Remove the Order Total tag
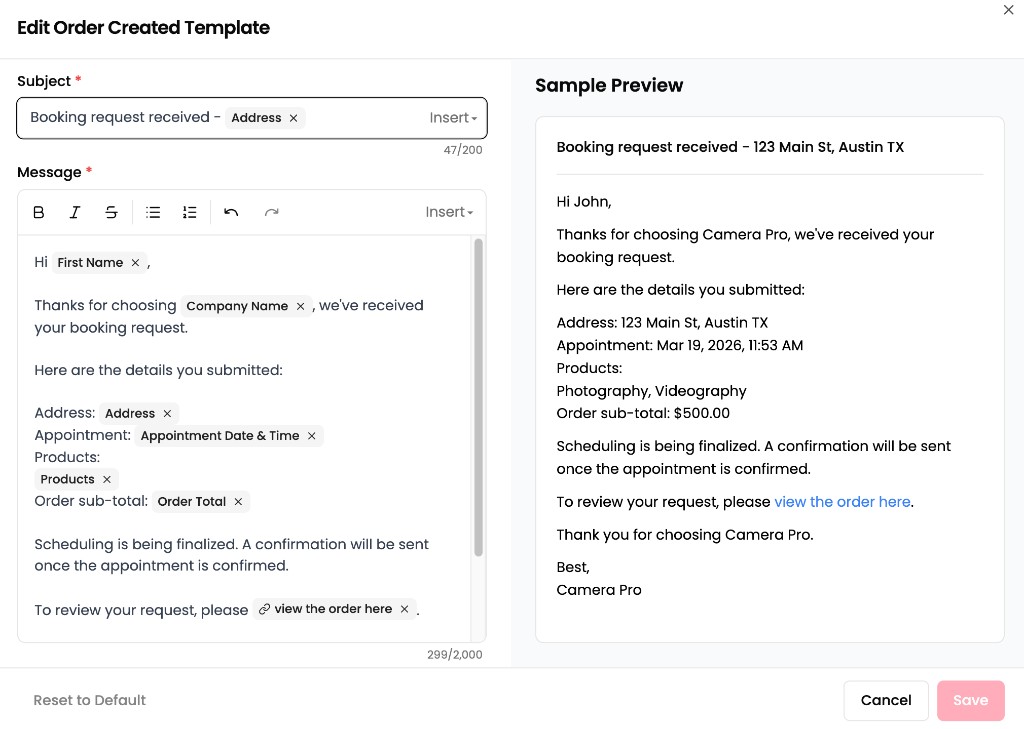The height and width of the screenshot is (729, 1024). point(238,502)
